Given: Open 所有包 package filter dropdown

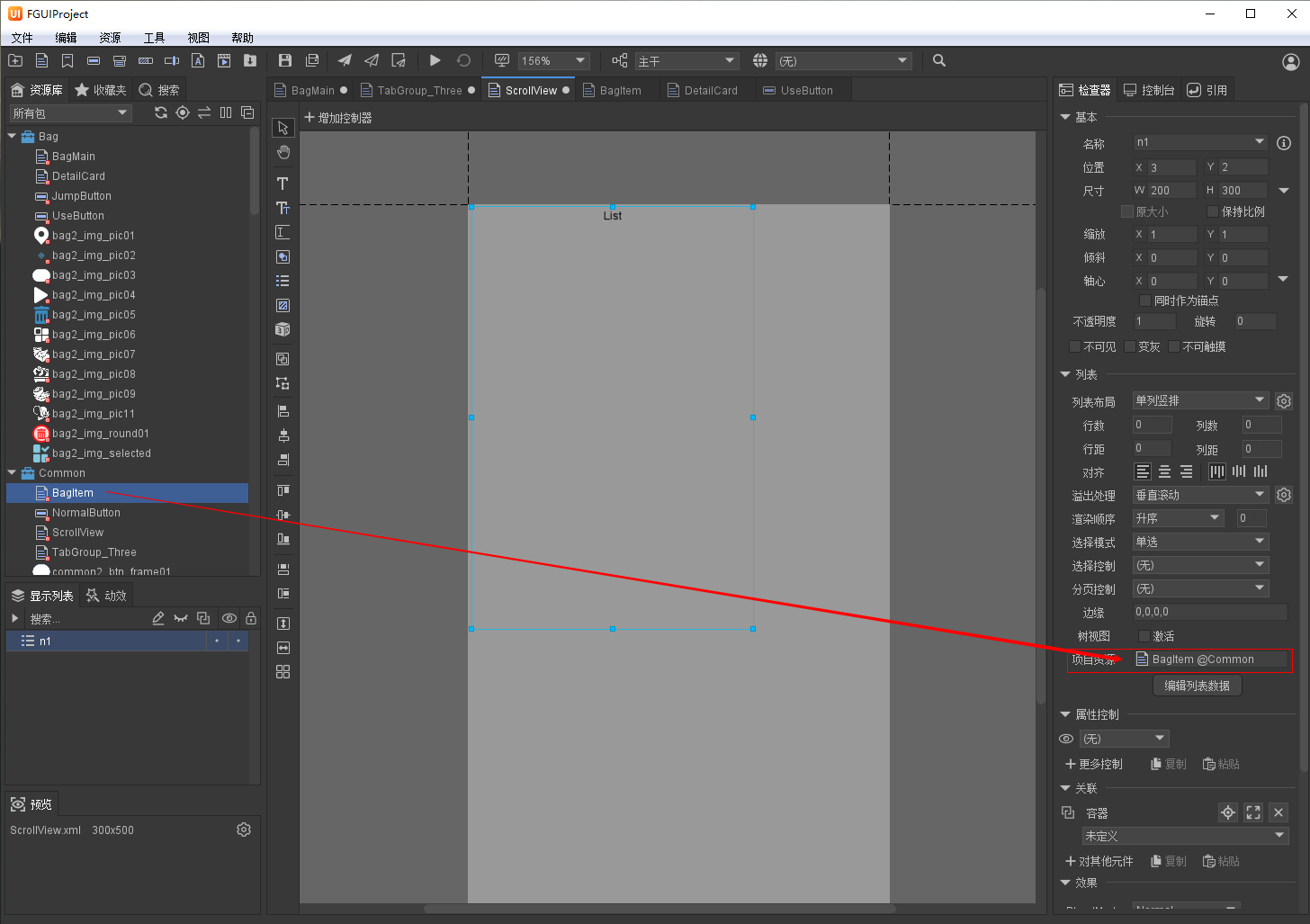Looking at the screenshot, I should click(70, 112).
